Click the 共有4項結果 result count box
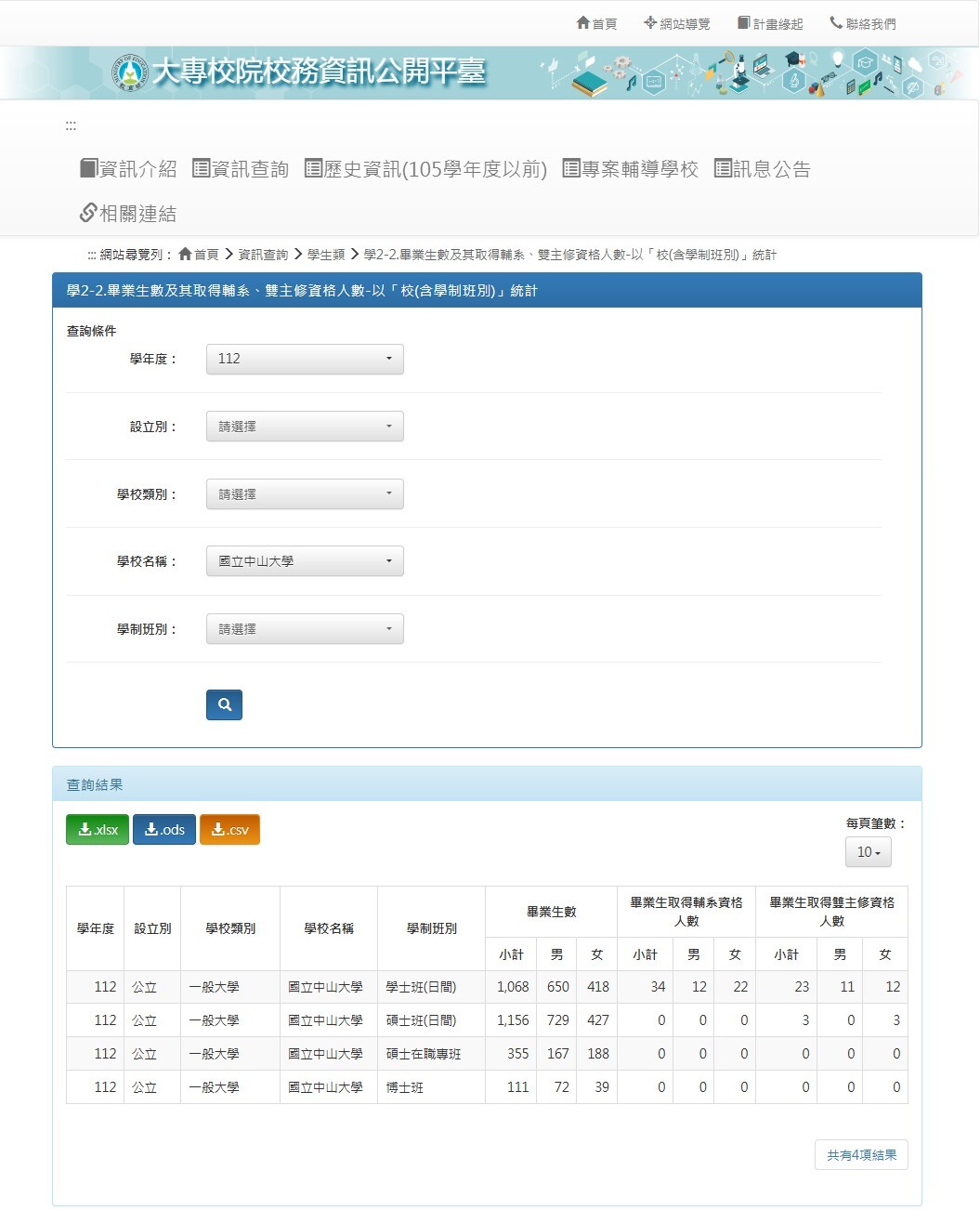 pos(861,1155)
